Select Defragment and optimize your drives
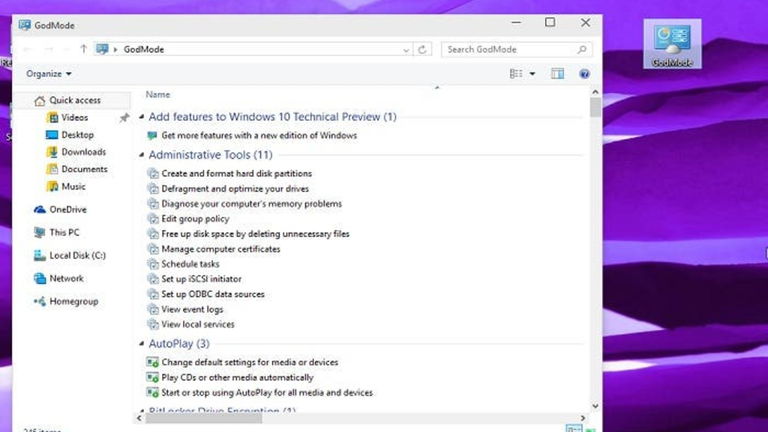Screen dimensions: 768x432 pyautogui.click(x=228, y=189)
